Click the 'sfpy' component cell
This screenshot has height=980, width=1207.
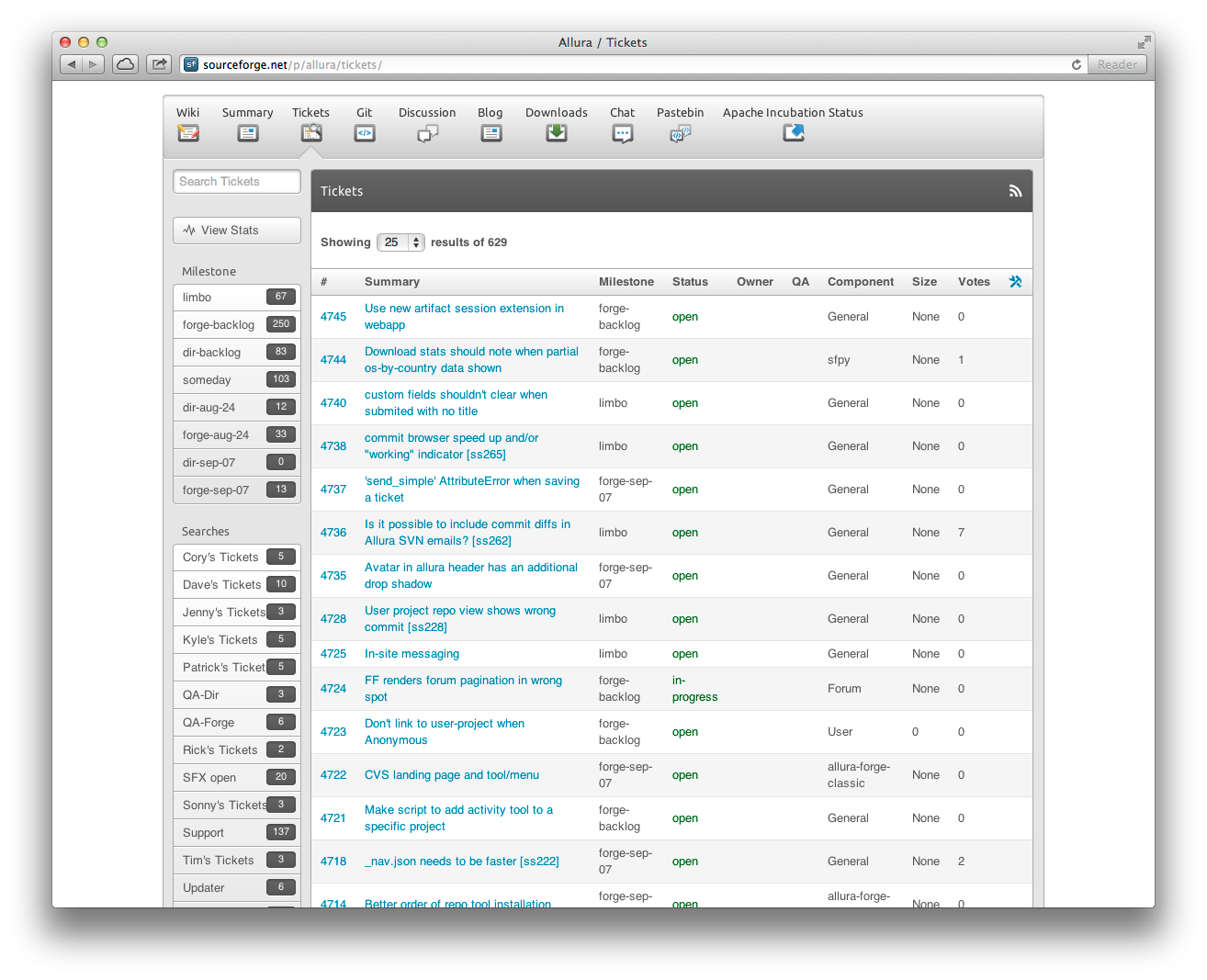pos(839,360)
